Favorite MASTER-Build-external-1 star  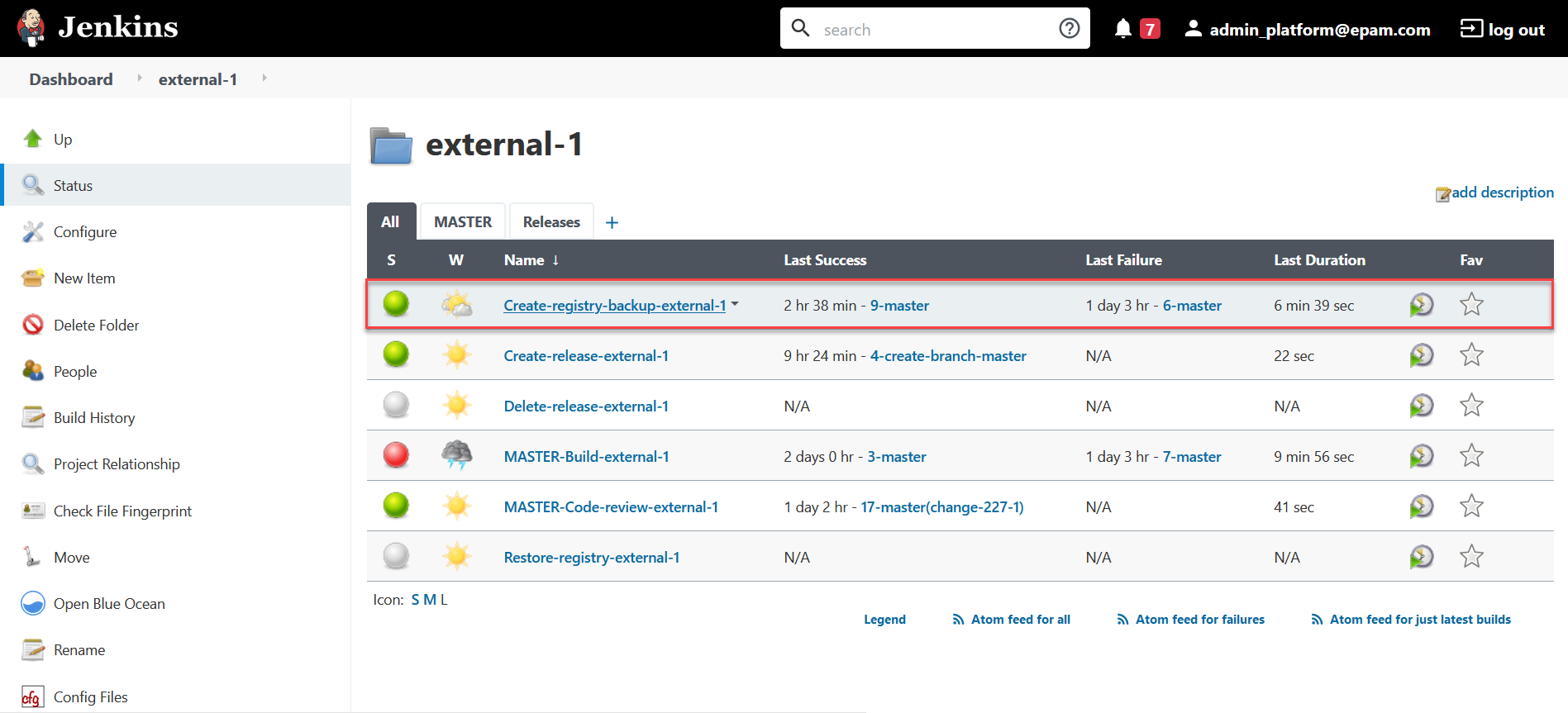(1471, 456)
